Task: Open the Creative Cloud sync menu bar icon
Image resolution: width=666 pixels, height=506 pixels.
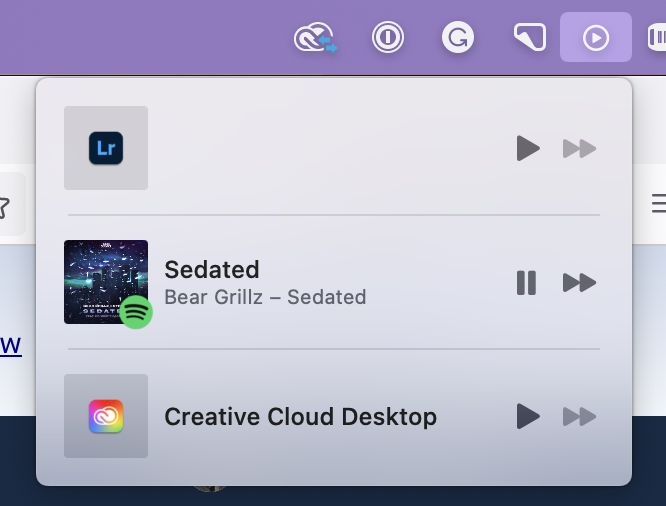Action: [316, 38]
